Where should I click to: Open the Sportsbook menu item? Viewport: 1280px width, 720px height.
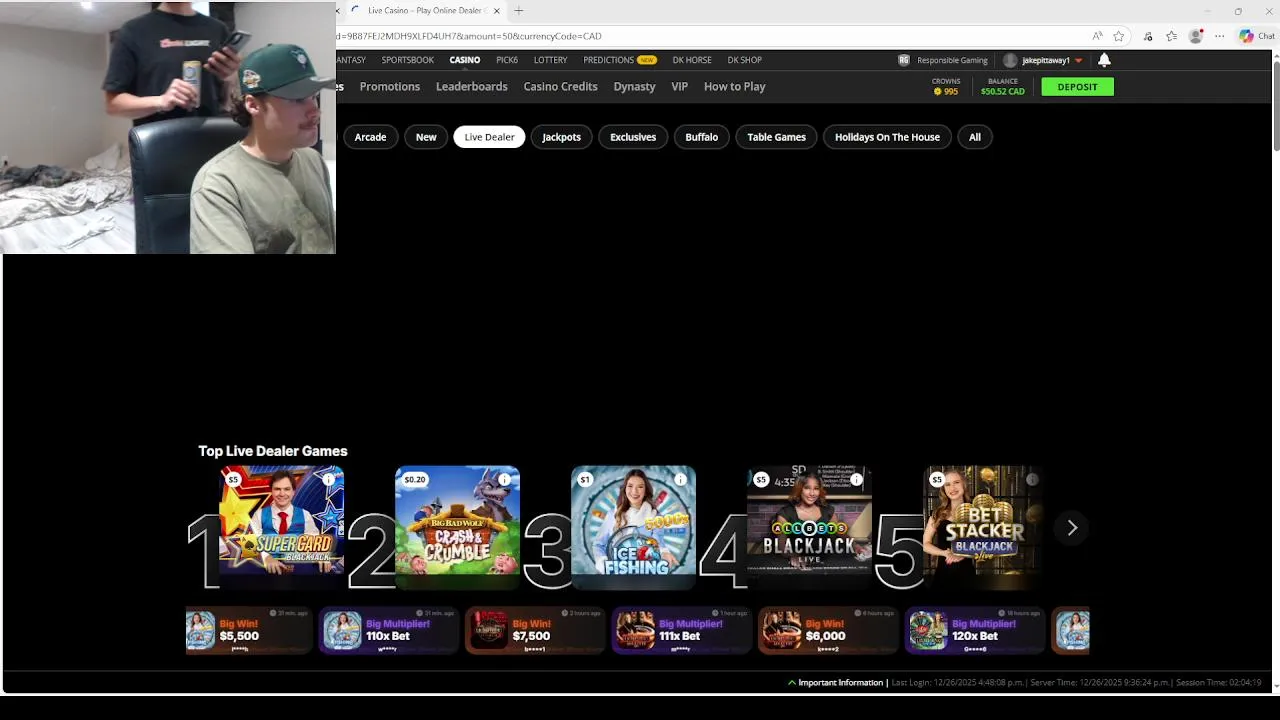[407, 60]
